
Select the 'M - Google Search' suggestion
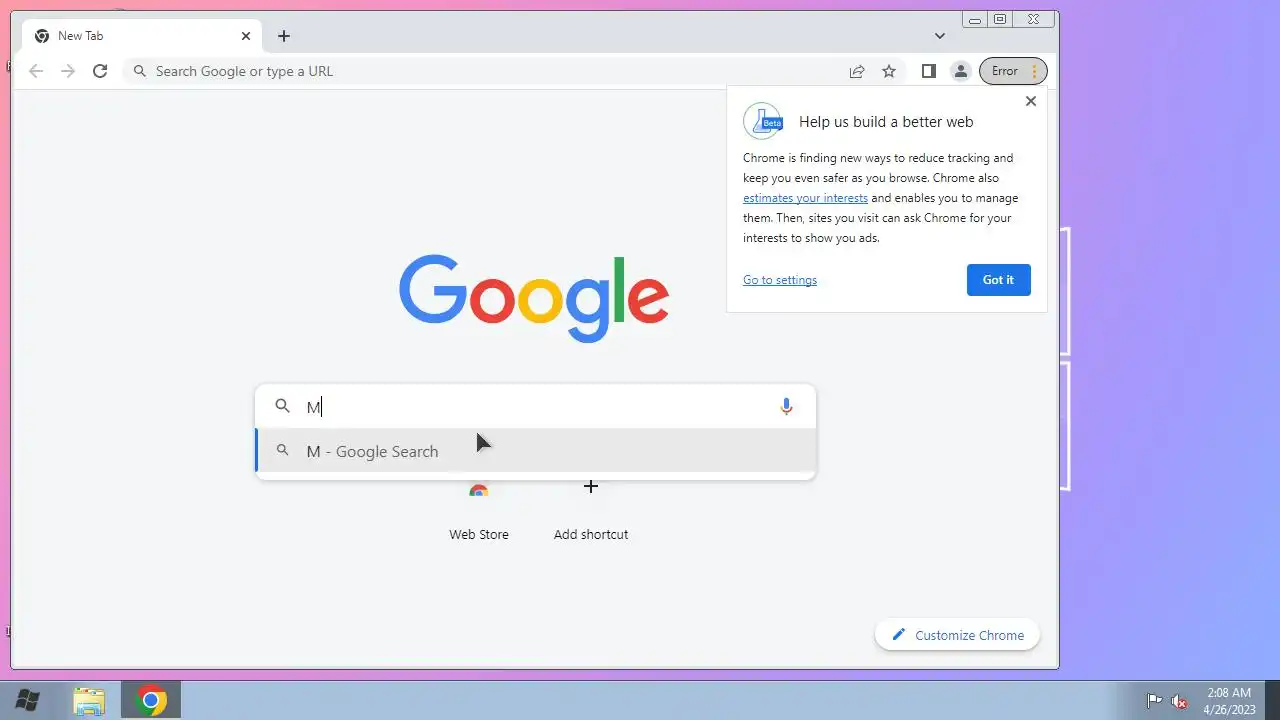click(536, 451)
